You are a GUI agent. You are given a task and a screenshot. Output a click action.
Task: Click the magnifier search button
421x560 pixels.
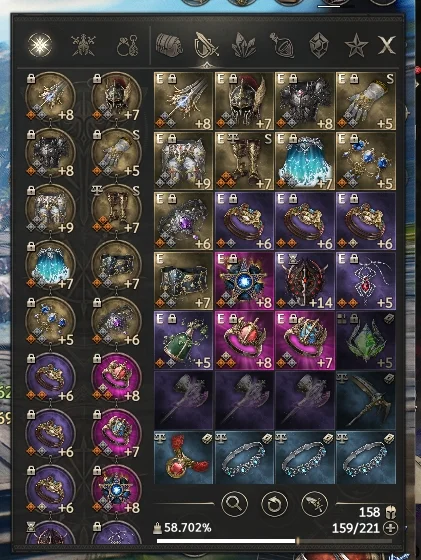coord(234,504)
